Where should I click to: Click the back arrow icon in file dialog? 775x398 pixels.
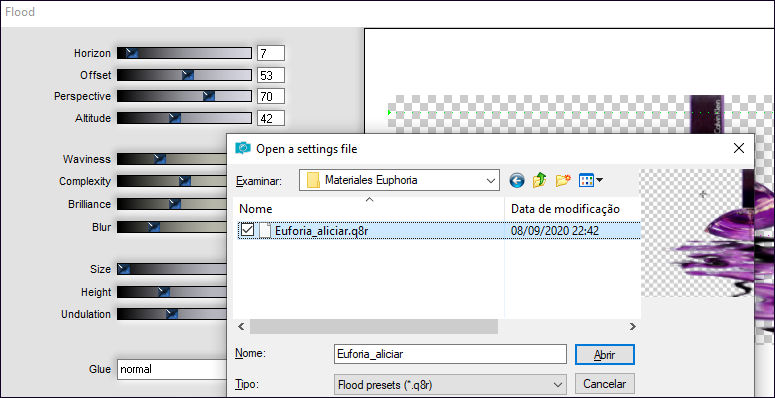pos(517,180)
